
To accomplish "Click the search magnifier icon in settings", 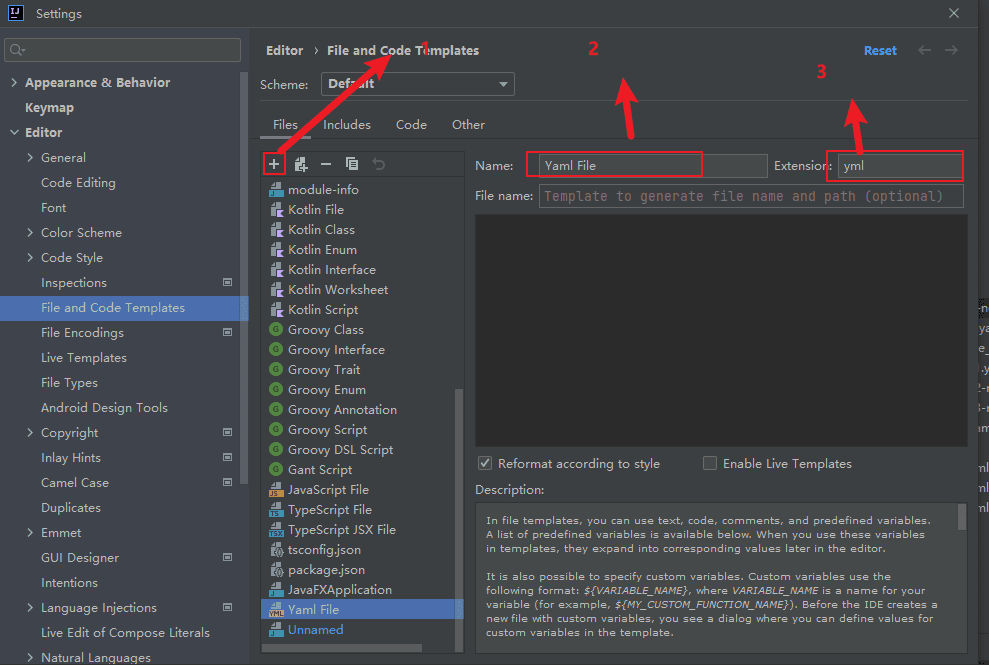I will tap(17, 50).
